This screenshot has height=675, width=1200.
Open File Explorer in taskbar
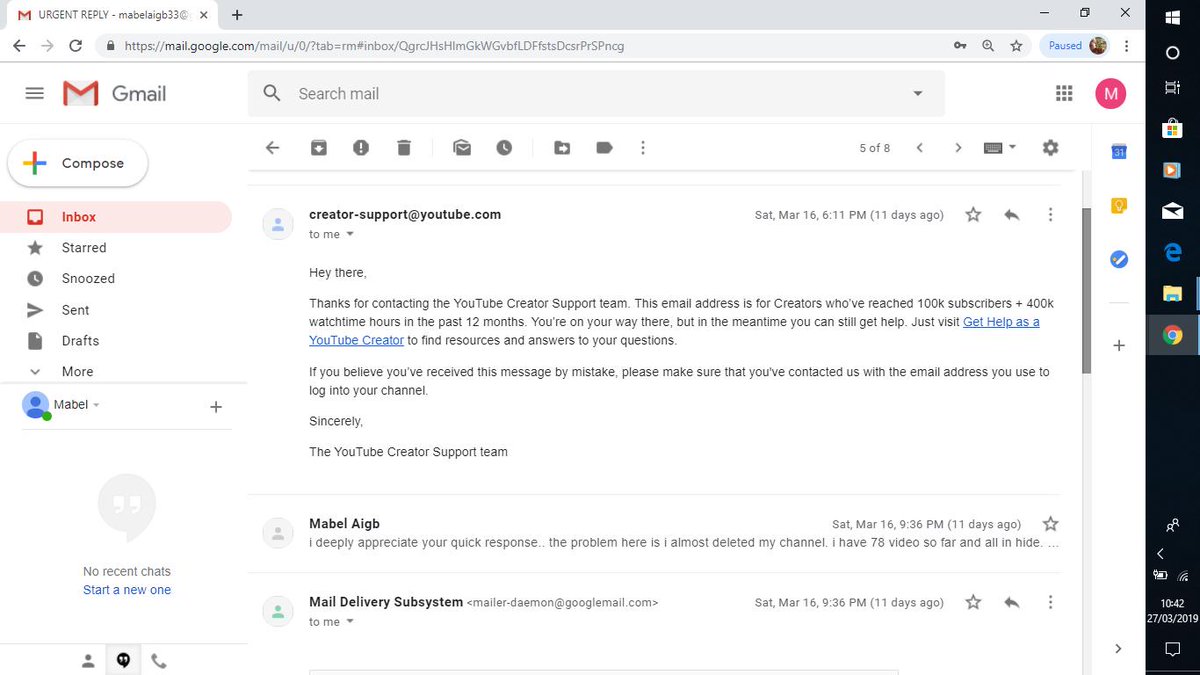point(1173,293)
